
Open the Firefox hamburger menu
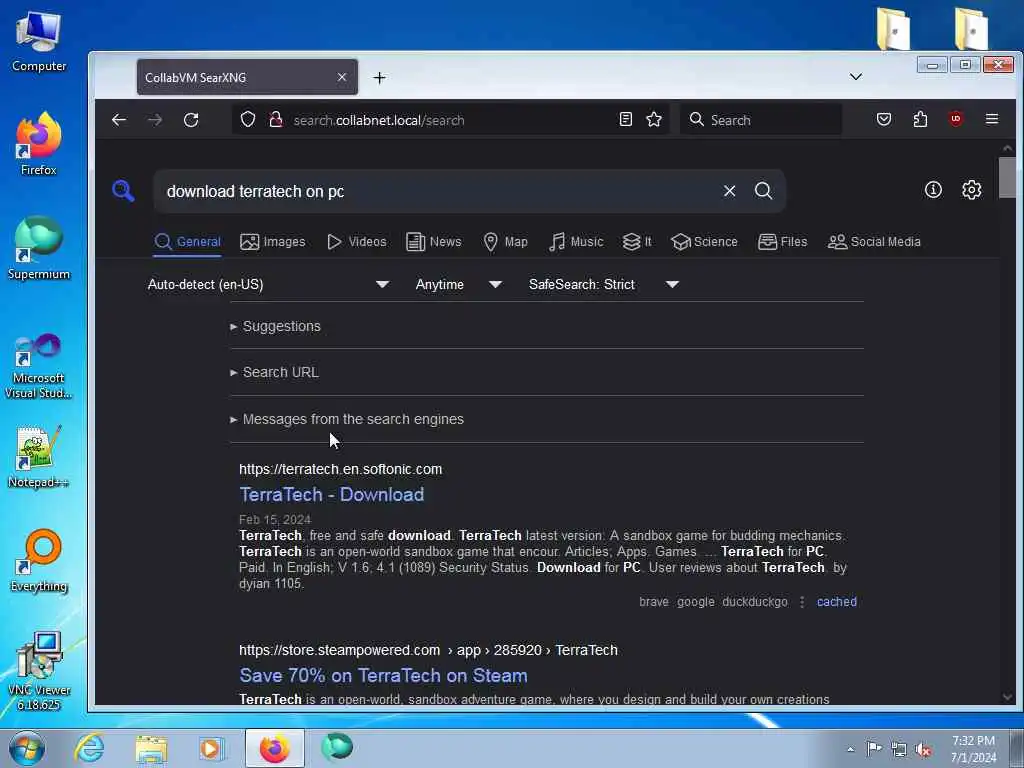(992, 120)
